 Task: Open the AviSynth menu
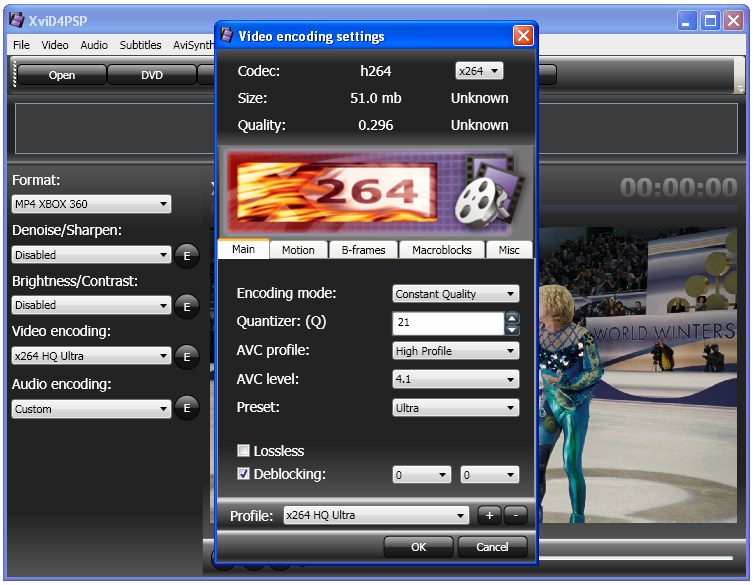(193, 45)
